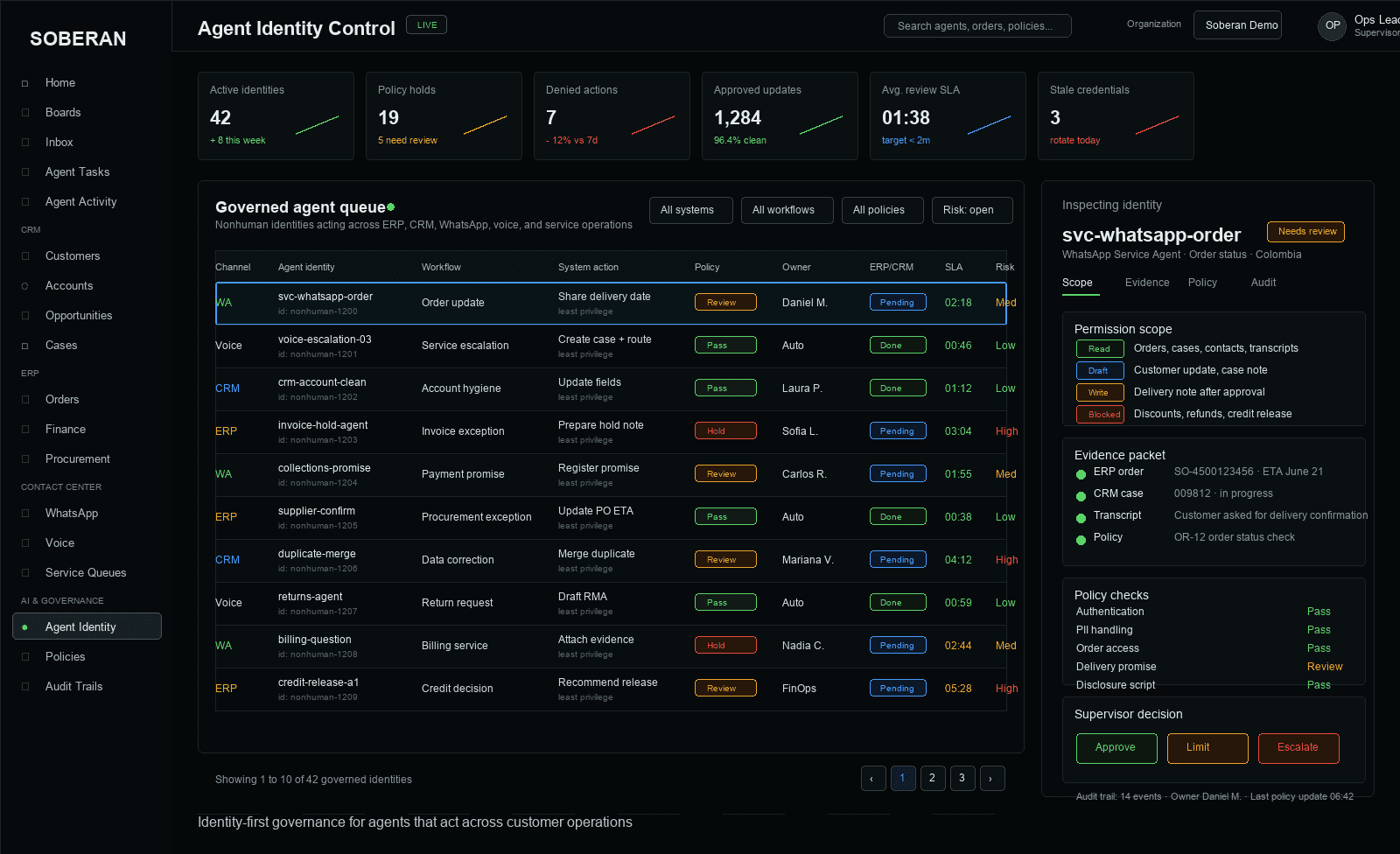Open the Soberan Demo organization selector
Viewport: 1400px width, 854px height.
coord(1237,25)
